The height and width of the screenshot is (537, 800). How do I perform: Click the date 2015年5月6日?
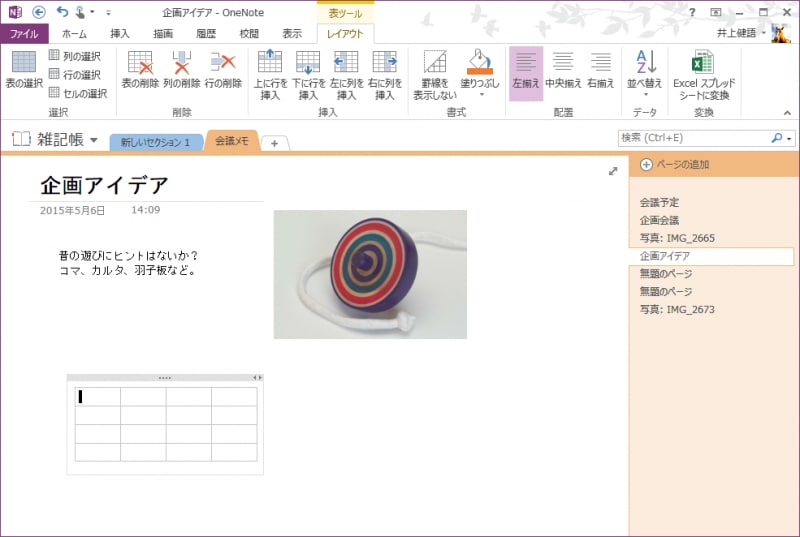click(72, 210)
